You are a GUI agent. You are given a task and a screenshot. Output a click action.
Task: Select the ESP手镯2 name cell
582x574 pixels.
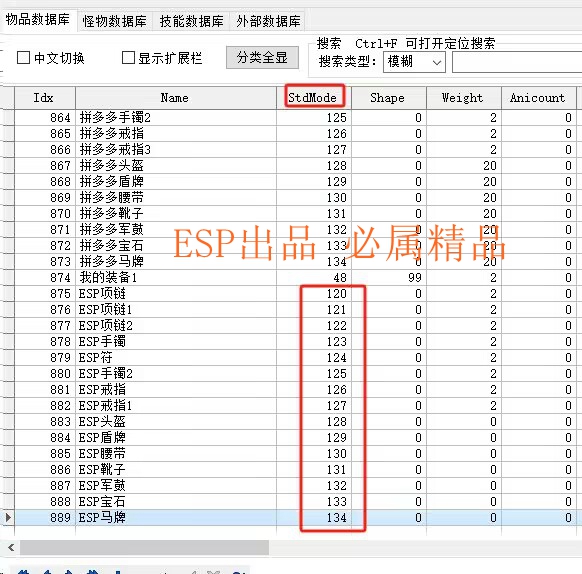(x=176, y=374)
